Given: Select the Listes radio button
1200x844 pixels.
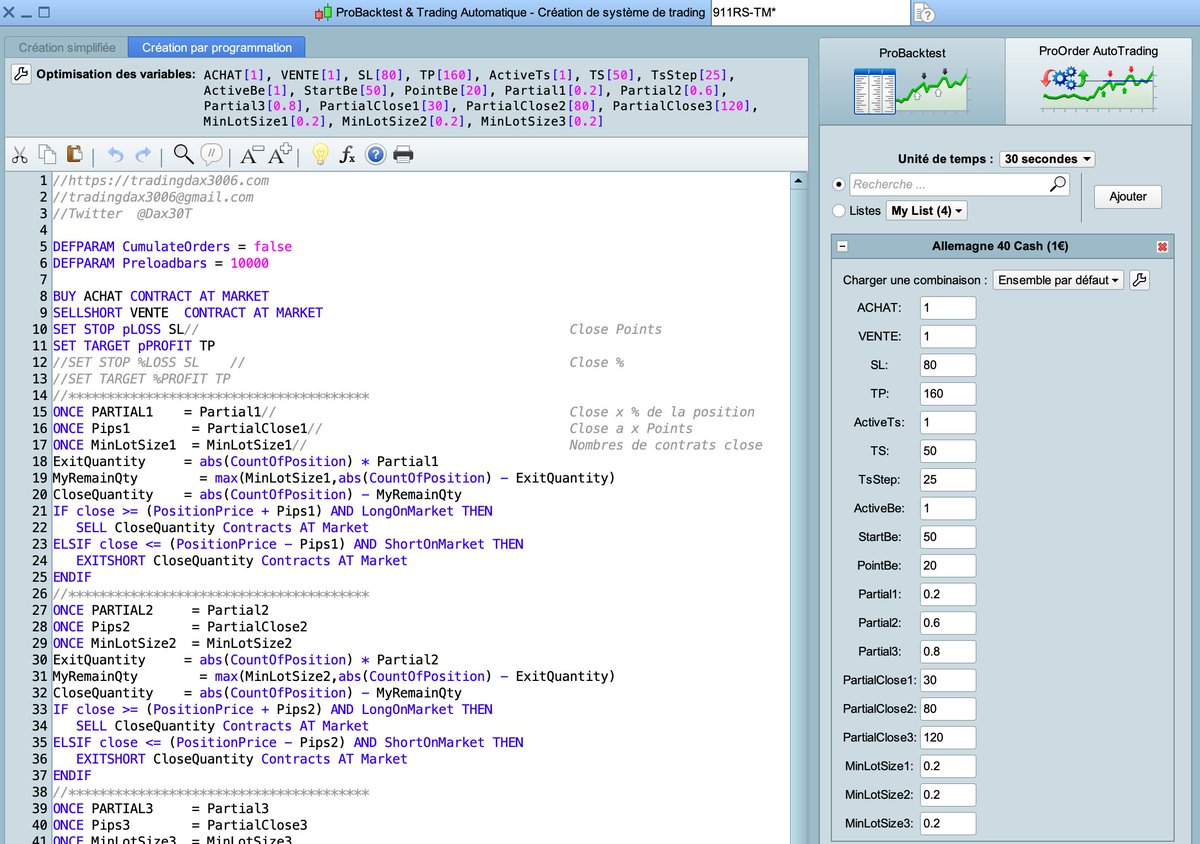Looking at the screenshot, I should 839,211.
